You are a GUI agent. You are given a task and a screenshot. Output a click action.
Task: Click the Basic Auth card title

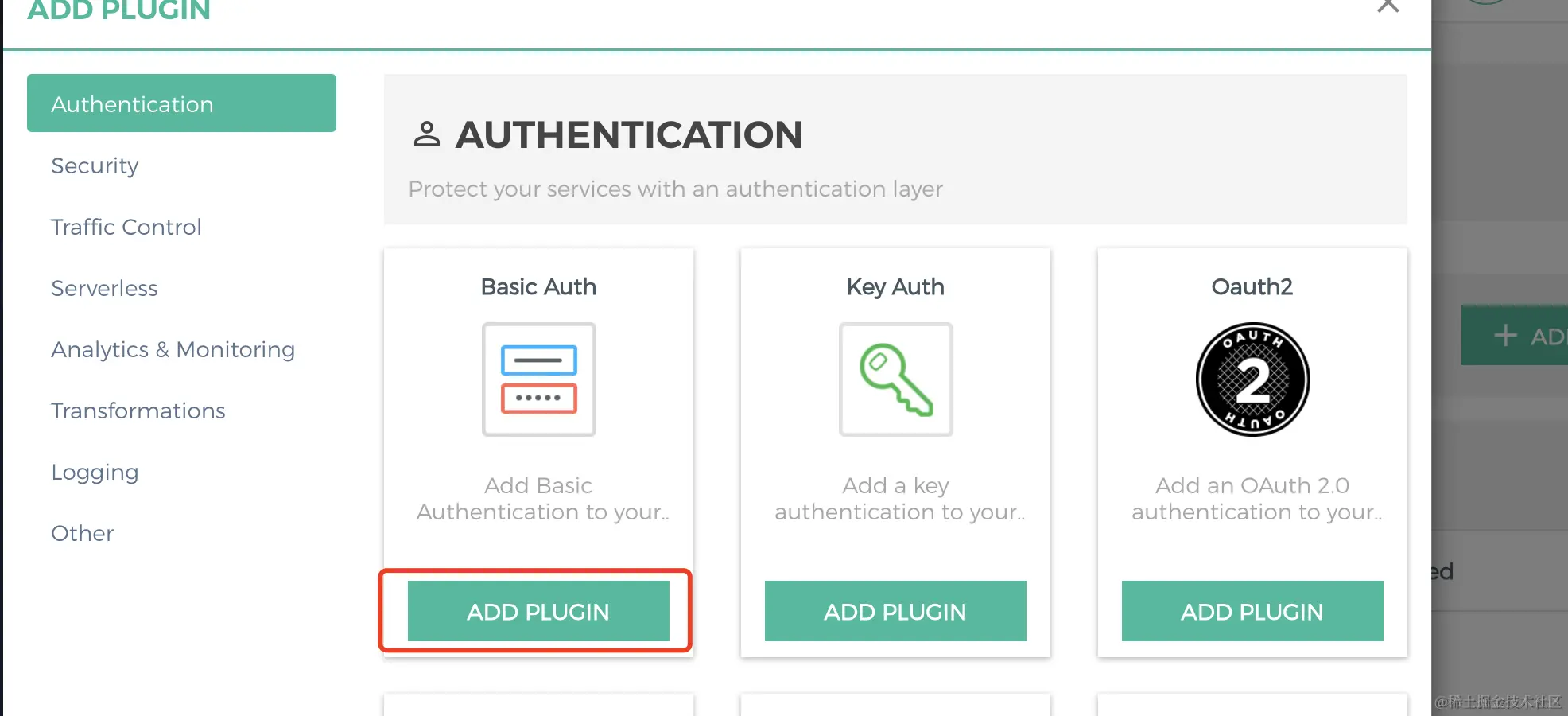click(538, 286)
